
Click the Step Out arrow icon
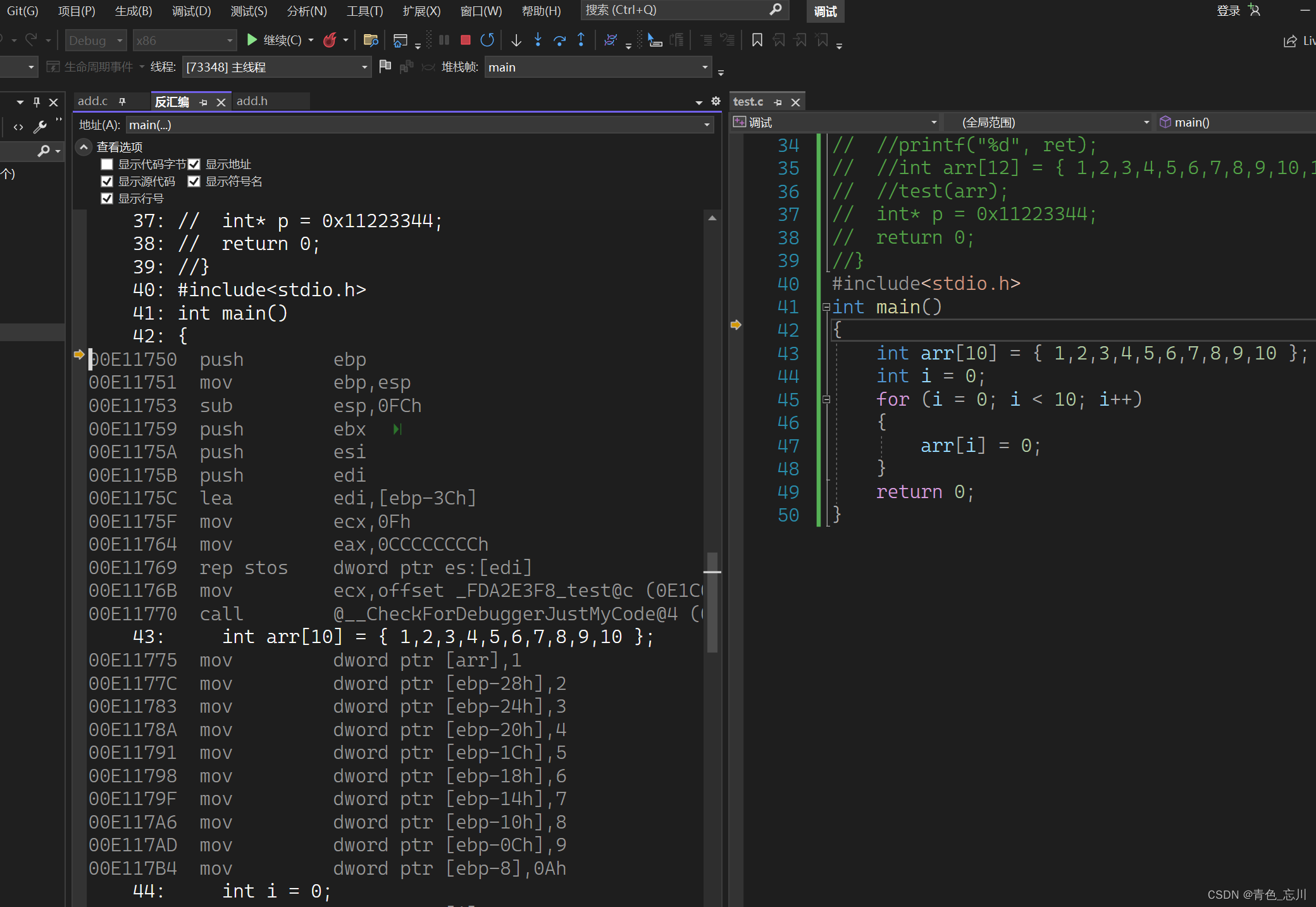click(581, 41)
